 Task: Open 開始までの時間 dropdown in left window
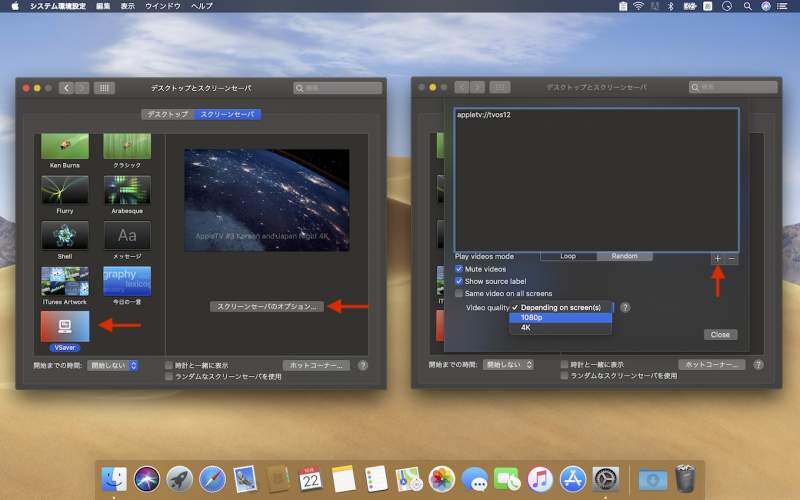click(112, 365)
